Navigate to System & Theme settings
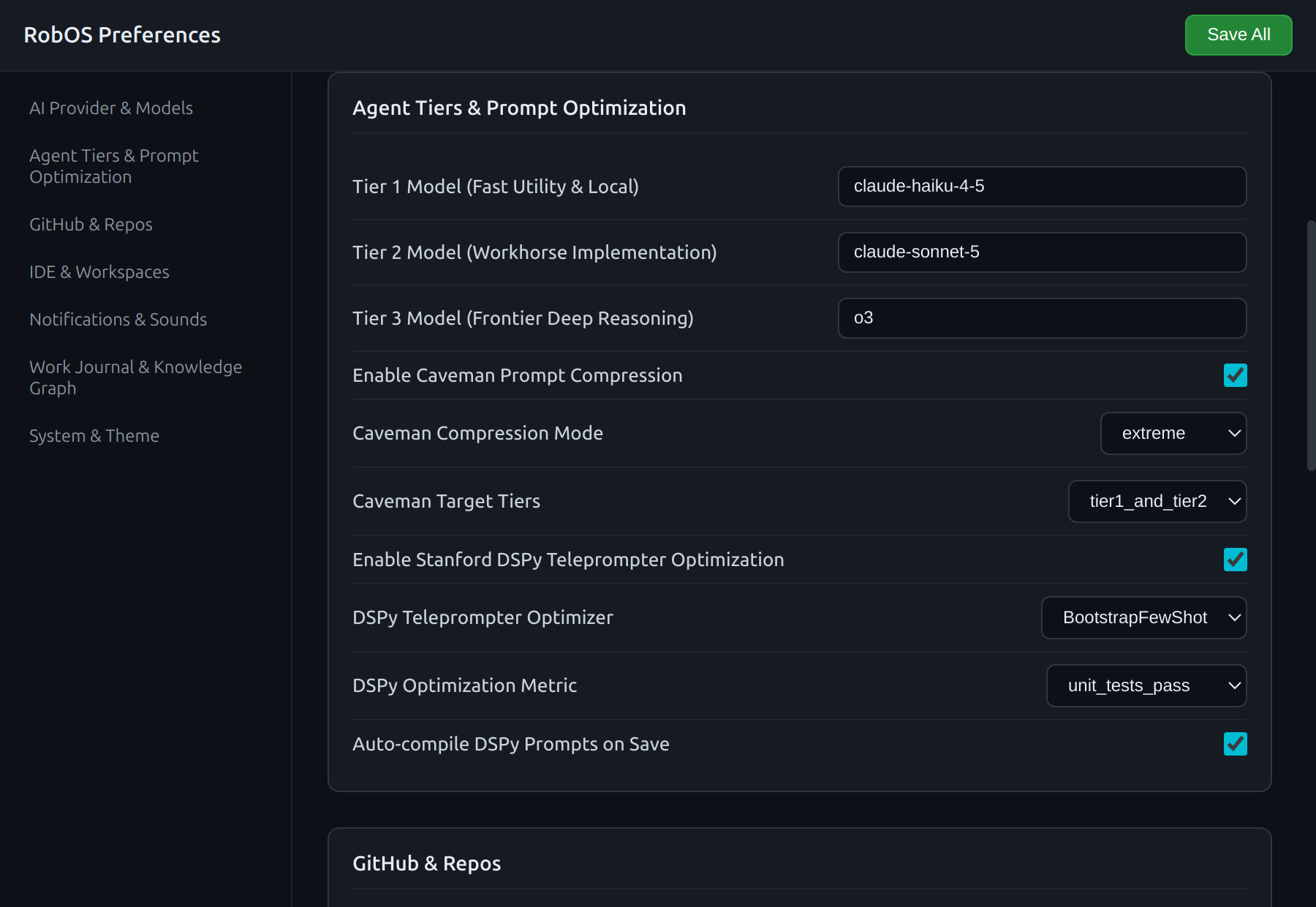 coord(94,436)
